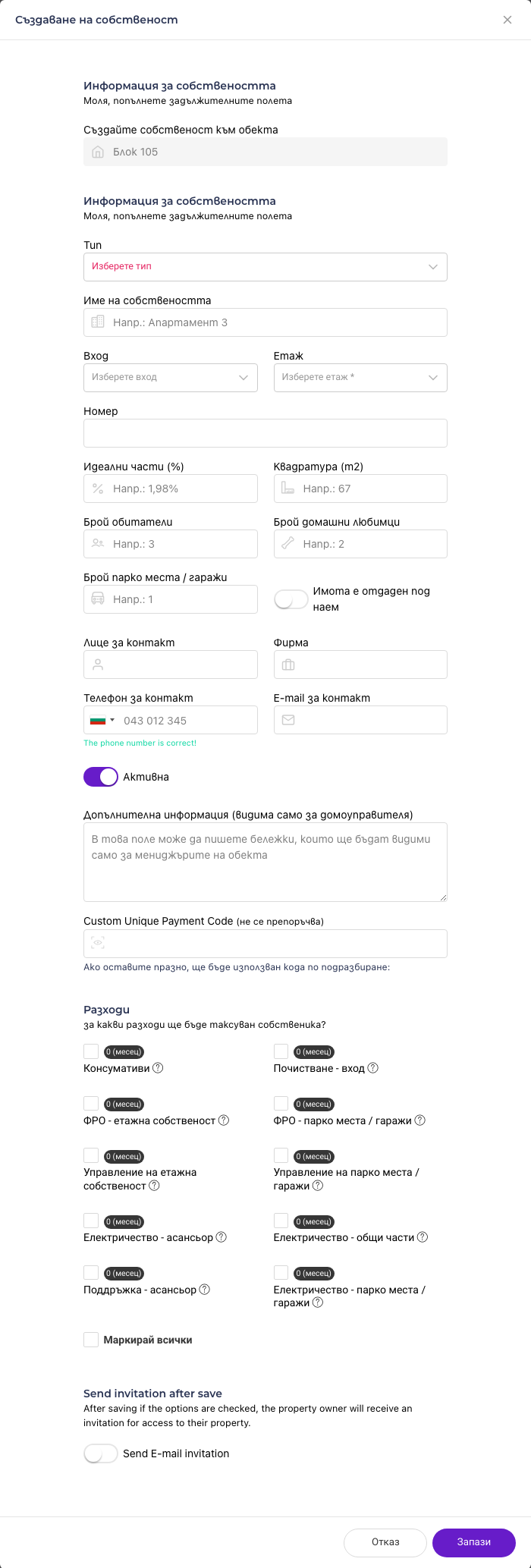The height and width of the screenshot is (1568, 531).
Task: Enable Имота е отдаден под наем switch
Action: point(291,599)
